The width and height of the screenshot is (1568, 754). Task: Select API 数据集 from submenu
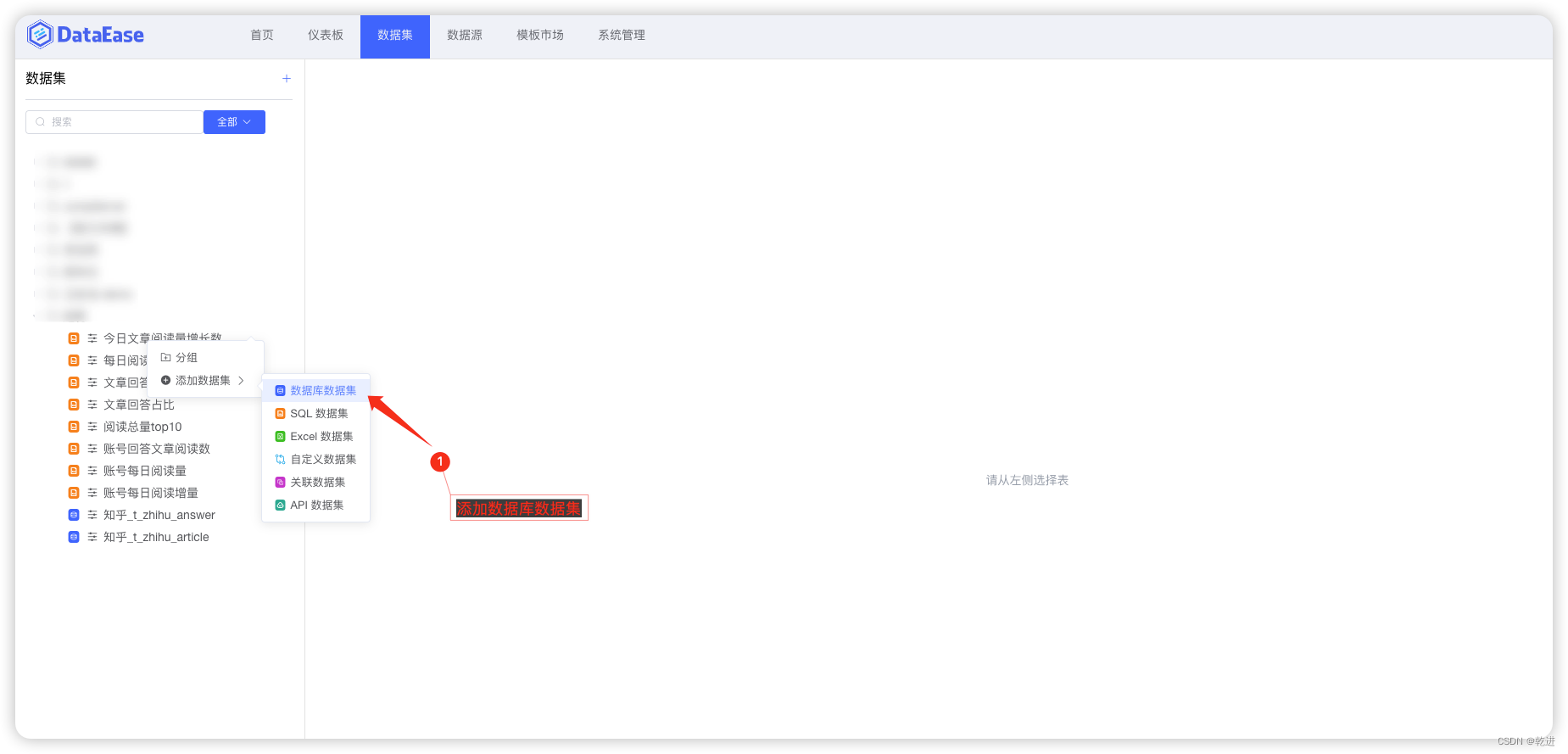316,505
